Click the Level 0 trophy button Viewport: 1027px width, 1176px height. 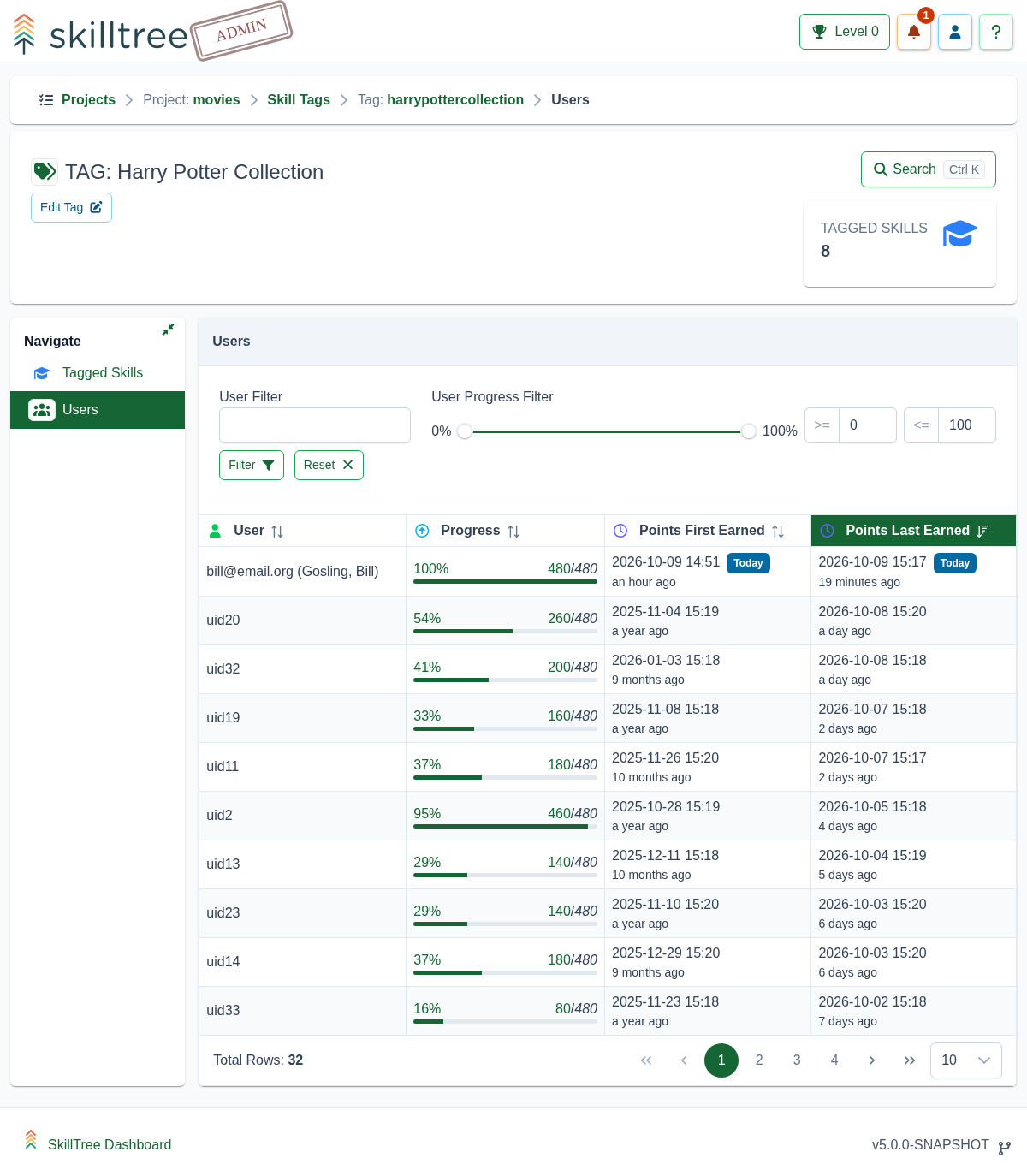coord(845,32)
